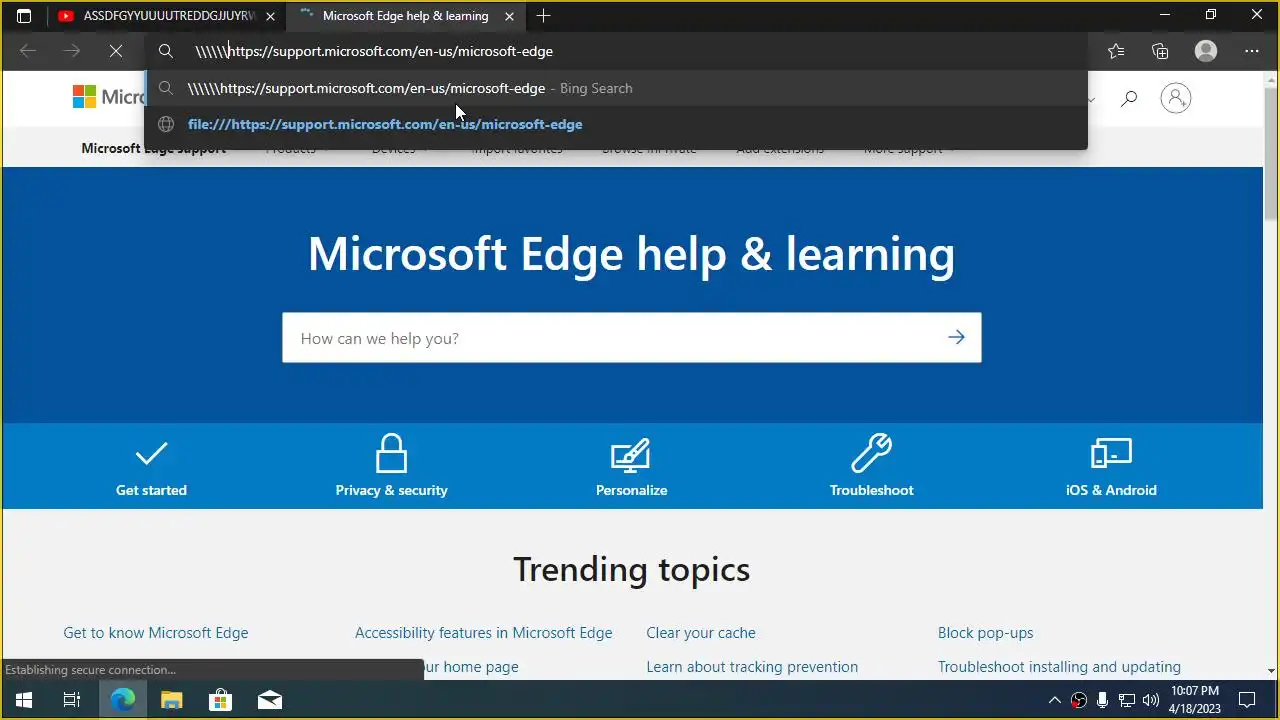Image resolution: width=1280 pixels, height=720 pixels.
Task: Click the address bar URL field
Action: [x=615, y=51]
